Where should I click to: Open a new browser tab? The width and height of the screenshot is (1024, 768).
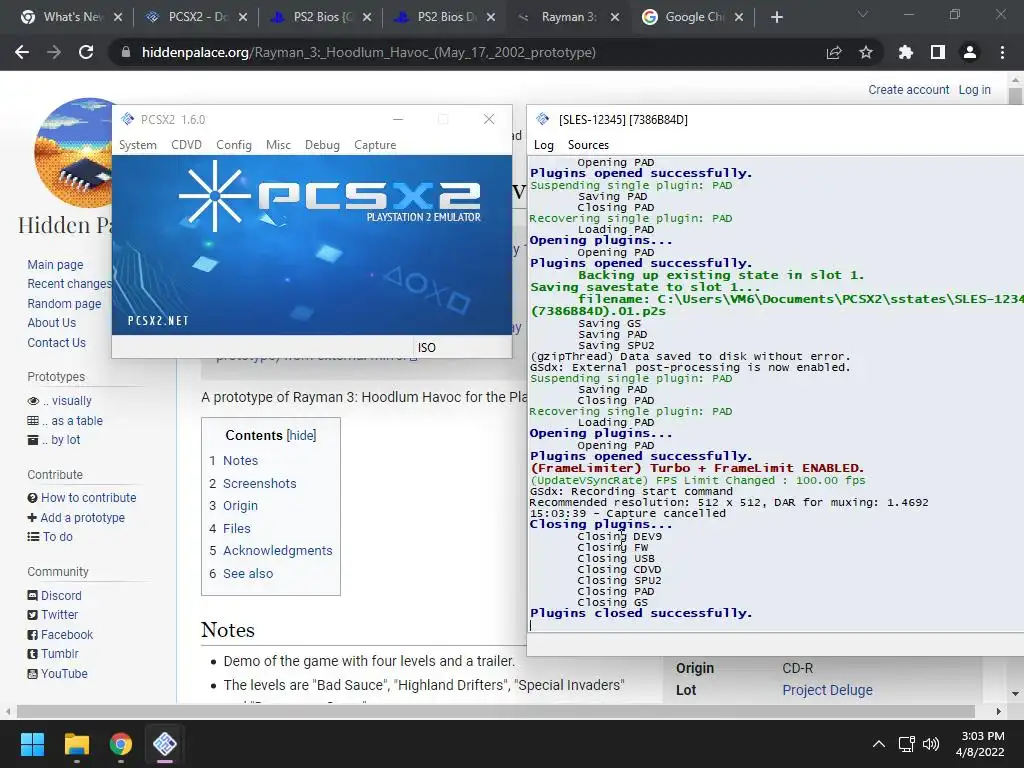coord(776,18)
